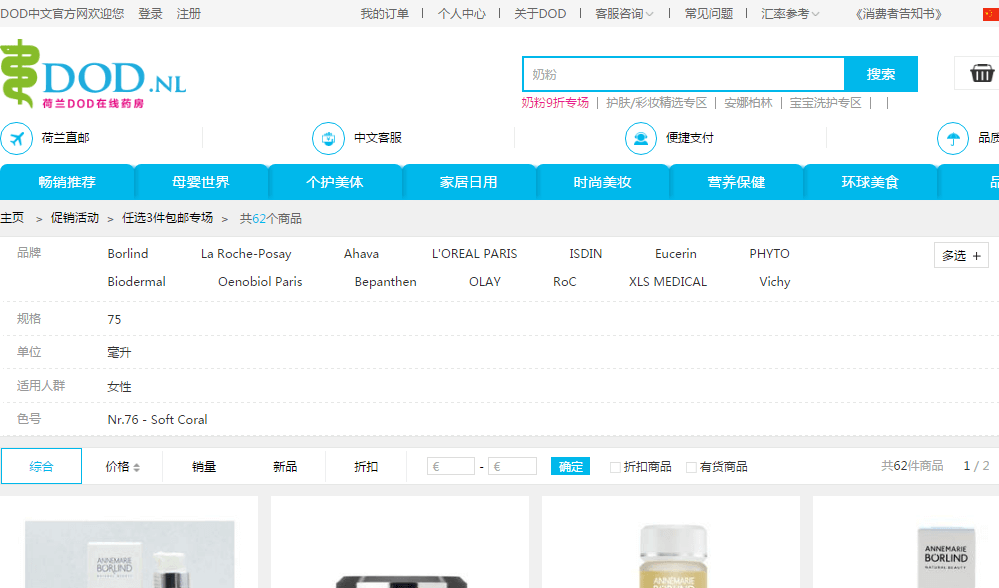Viewport: 999px width, 588px height.
Task: Open 《消费者告知书》 link
Action: 898,14
